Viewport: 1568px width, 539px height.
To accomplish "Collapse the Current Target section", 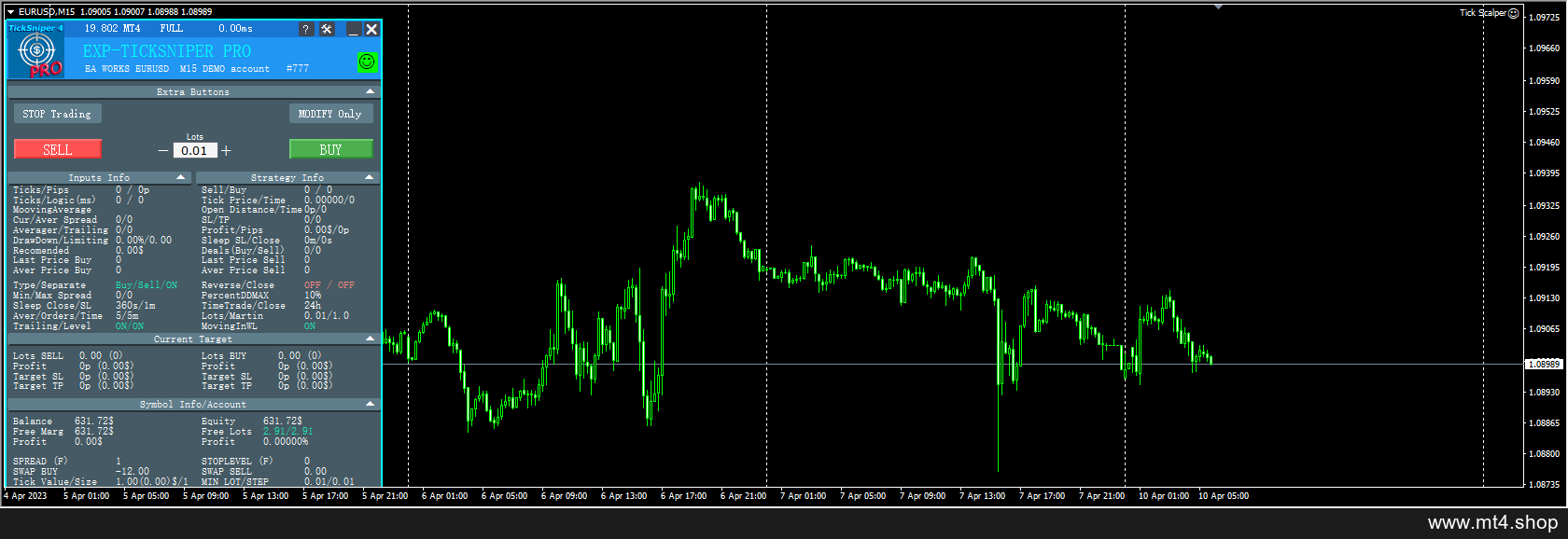I will tap(371, 339).
